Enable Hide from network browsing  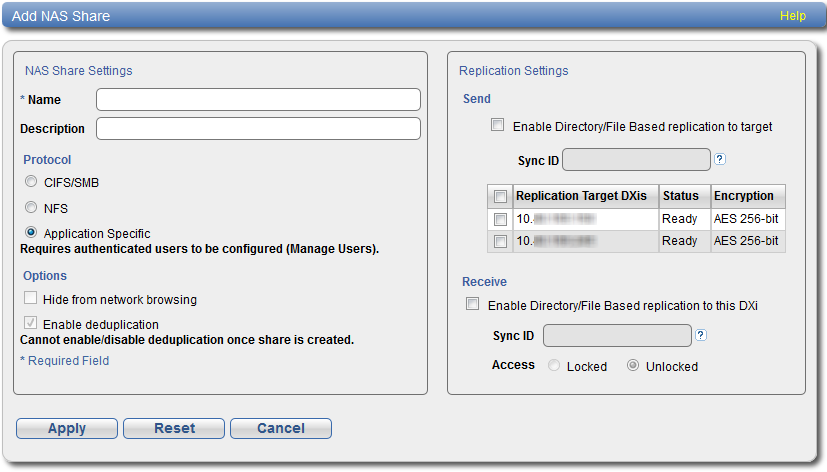(x=31, y=298)
